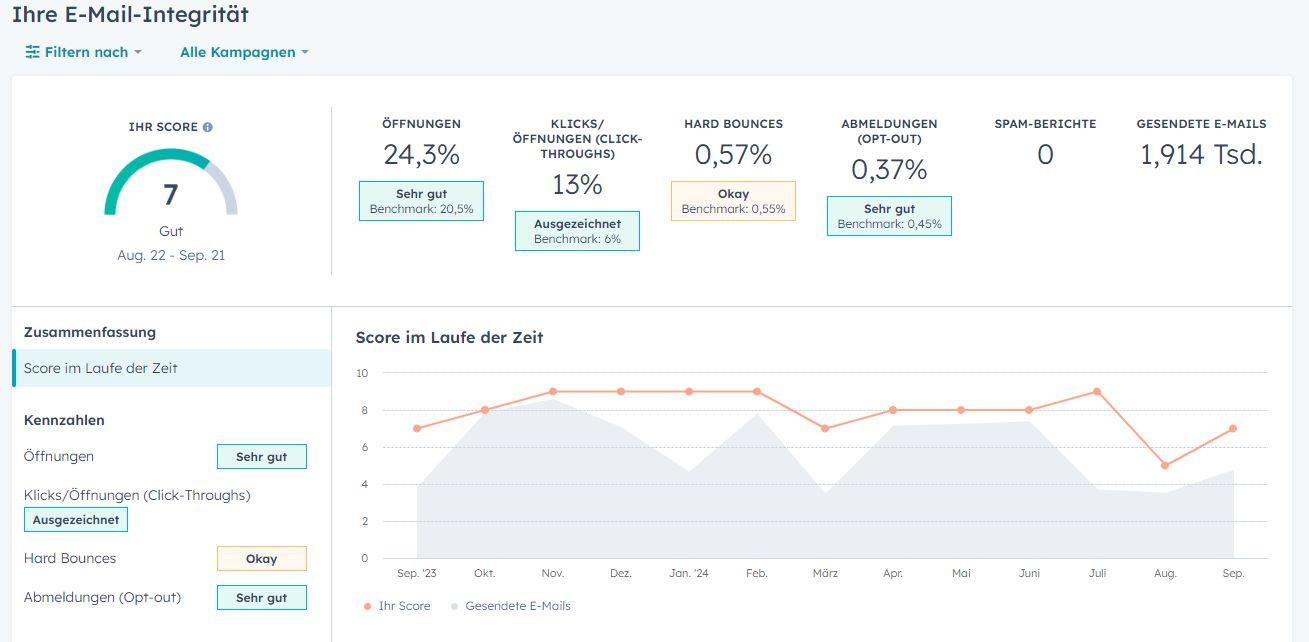Click the Ausgezeichnet benchmark badge under 13%
This screenshot has width=1309, height=642.
(x=577, y=231)
